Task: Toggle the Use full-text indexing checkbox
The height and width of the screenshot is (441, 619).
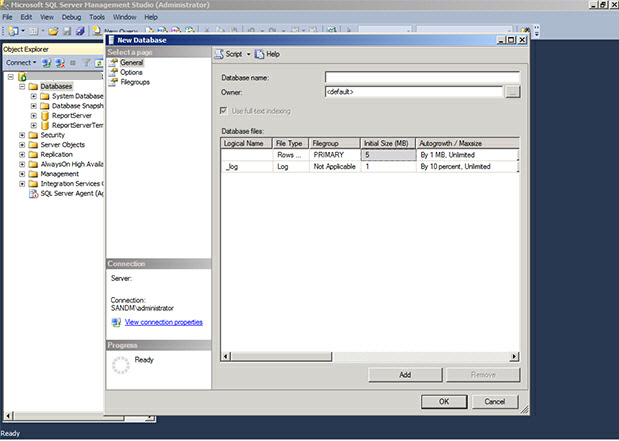Action: tap(223, 111)
